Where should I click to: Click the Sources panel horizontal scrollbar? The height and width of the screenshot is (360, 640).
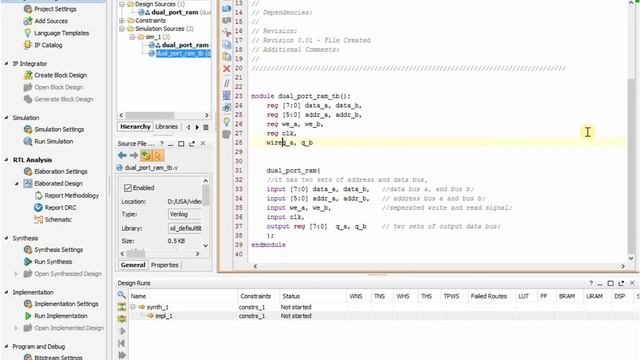149,115
